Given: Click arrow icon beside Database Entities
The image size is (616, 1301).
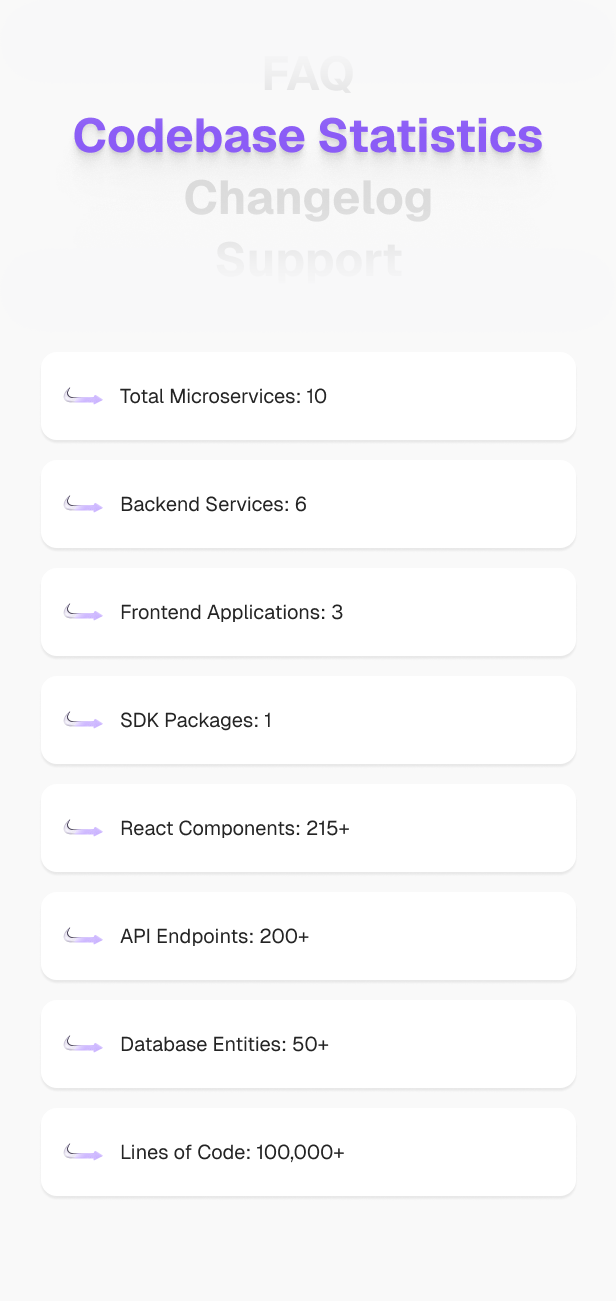Looking at the screenshot, I should coord(84,1044).
